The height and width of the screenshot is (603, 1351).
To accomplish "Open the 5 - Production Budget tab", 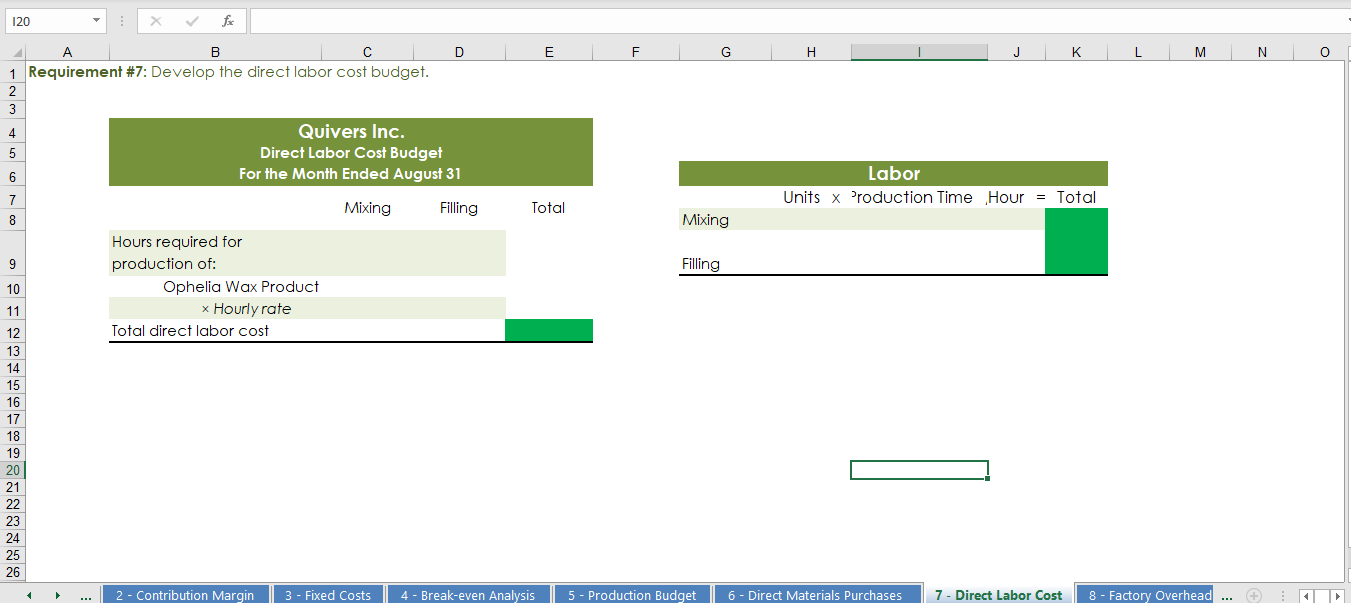I will tap(632, 595).
